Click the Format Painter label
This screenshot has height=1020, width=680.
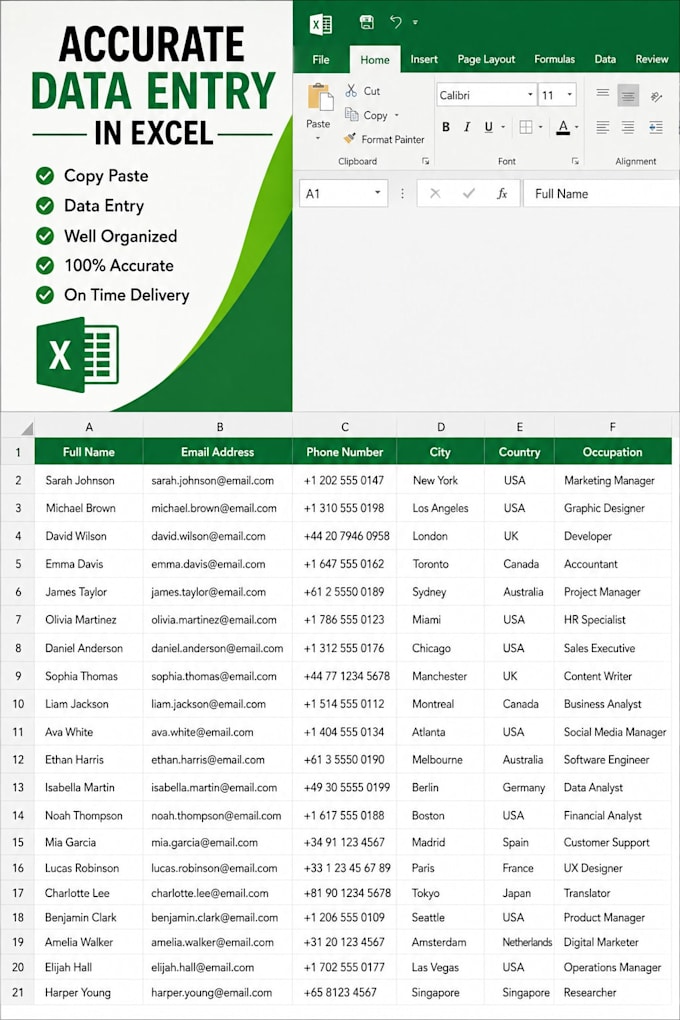[x=392, y=139]
